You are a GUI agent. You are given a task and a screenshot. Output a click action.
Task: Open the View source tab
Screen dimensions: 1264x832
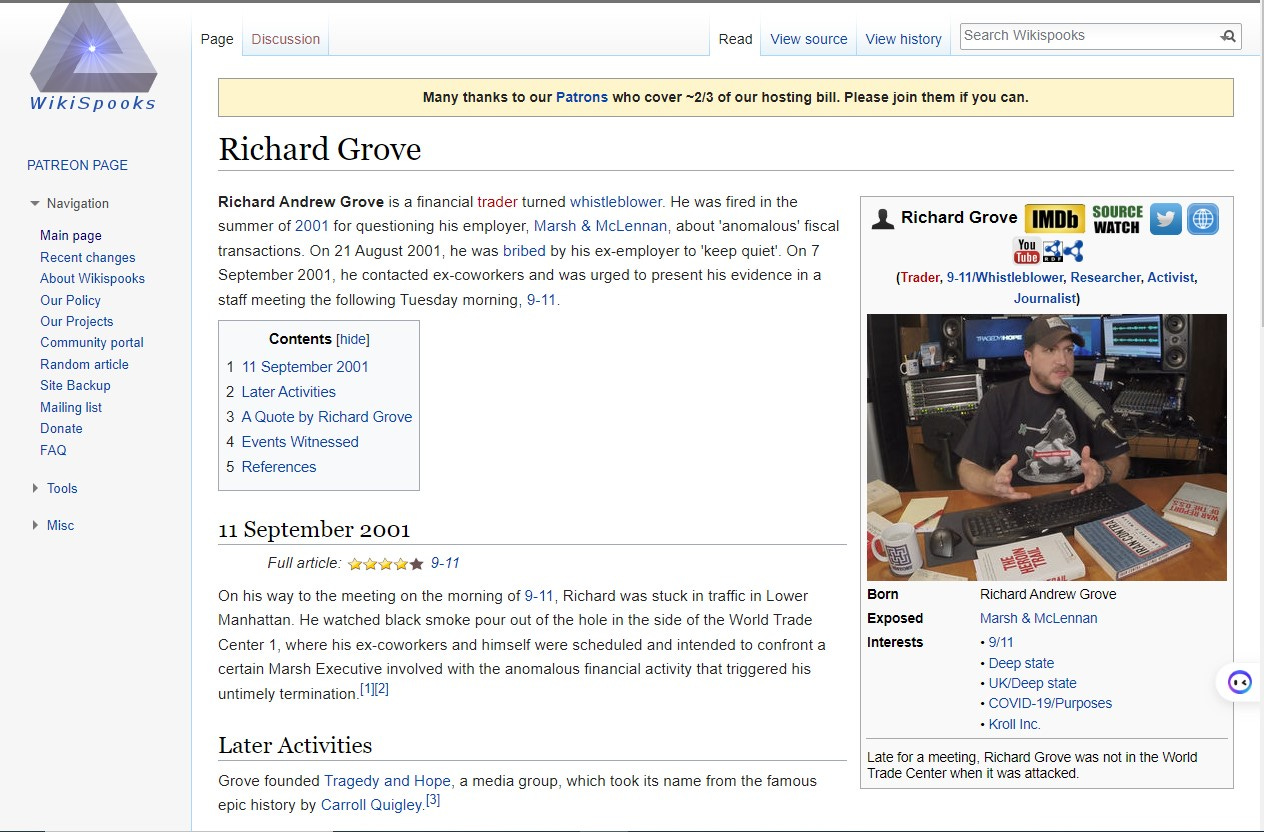pos(809,39)
